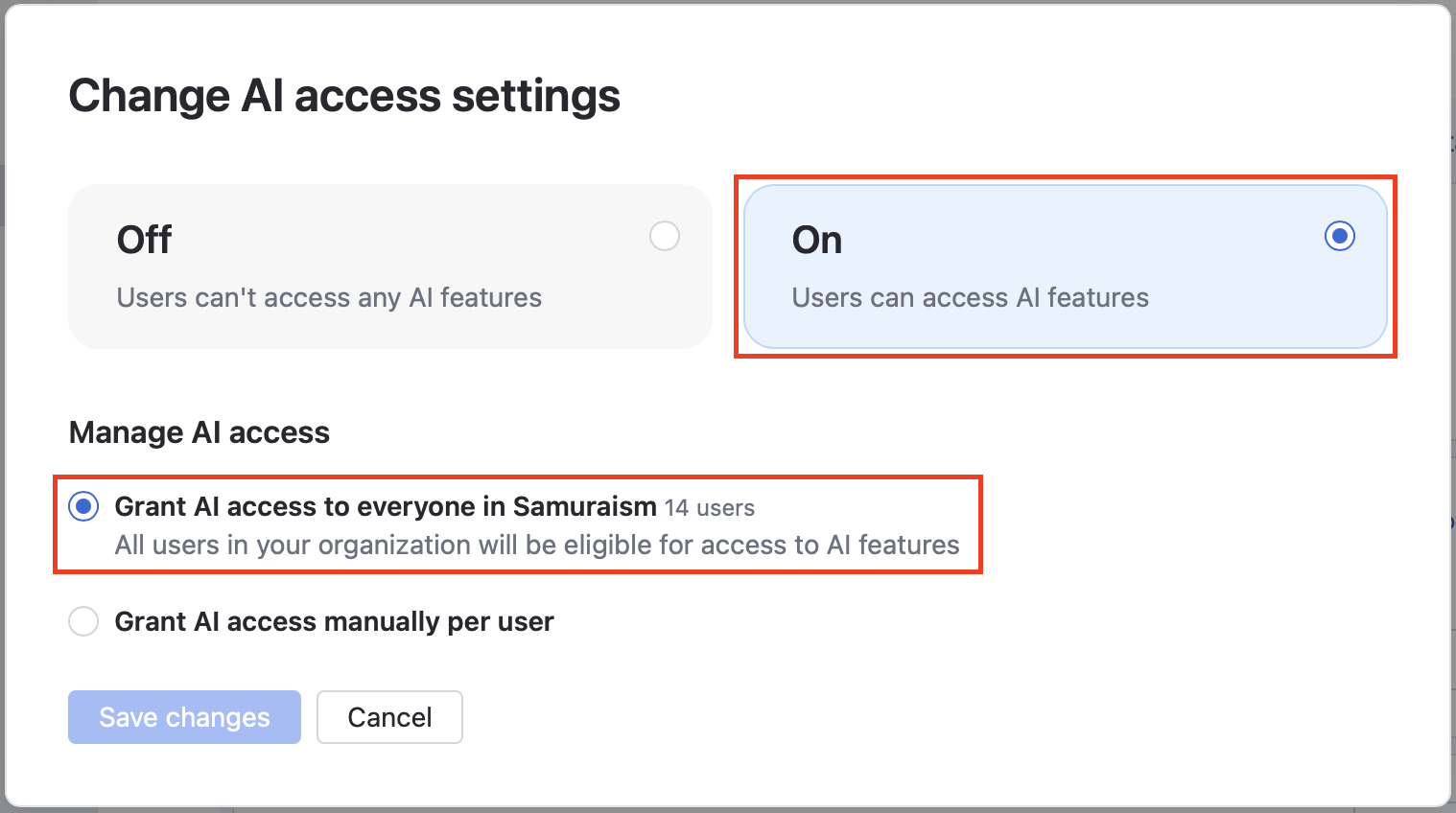The image size is (1456, 813).
Task: Choose Grant AI access to everyone radio
Action: click(x=83, y=506)
